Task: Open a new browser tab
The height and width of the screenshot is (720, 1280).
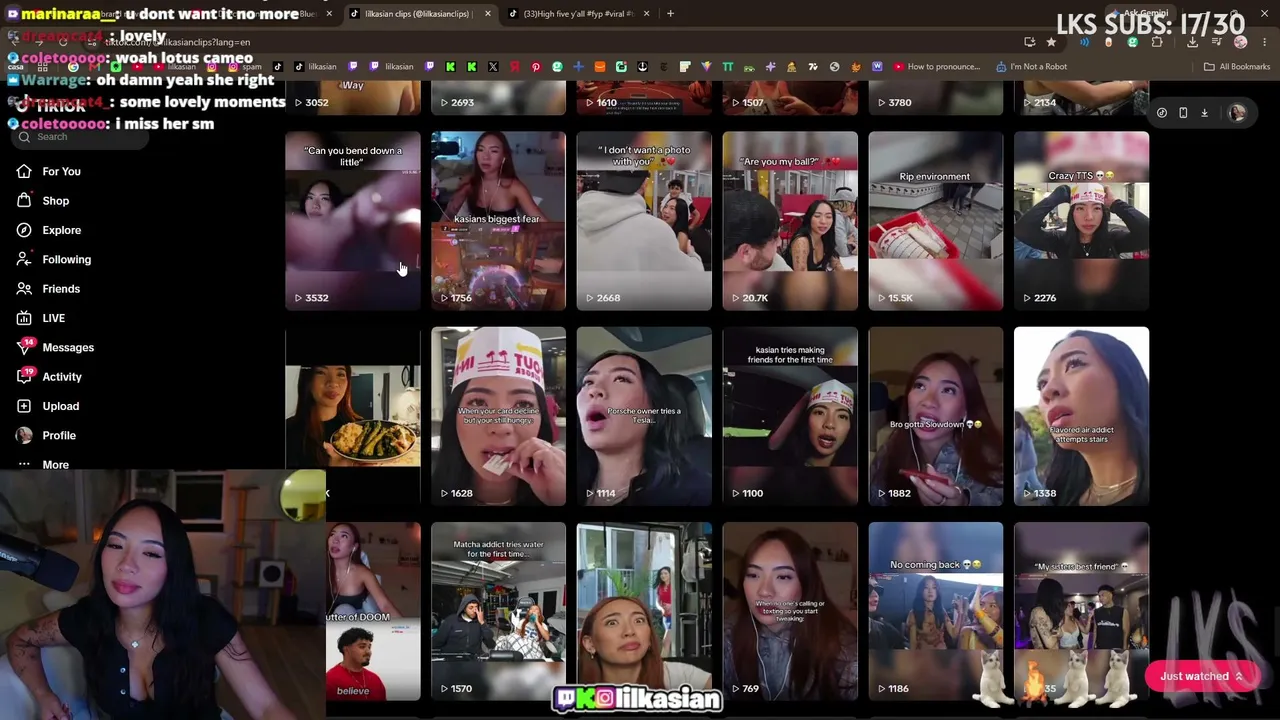Action: pyautogui.click(x=670, y=14)
